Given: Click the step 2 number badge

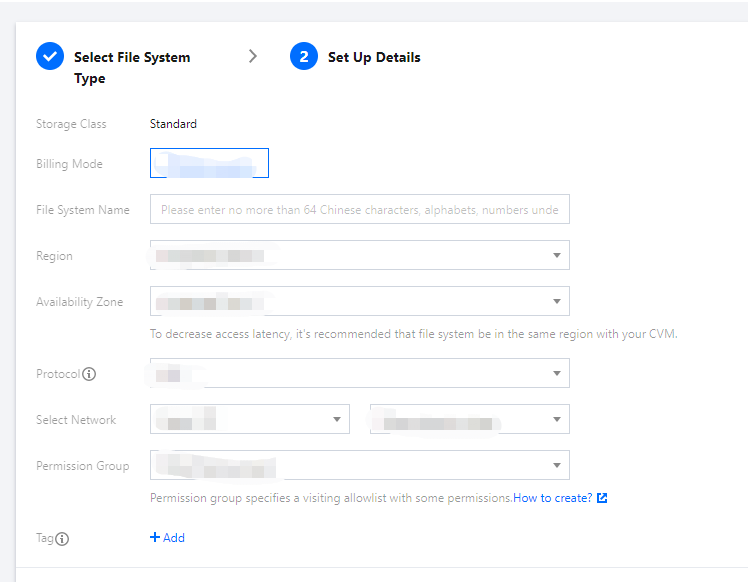Looking at the screenshot, I should pyautogui.click(x=304, y=57).
